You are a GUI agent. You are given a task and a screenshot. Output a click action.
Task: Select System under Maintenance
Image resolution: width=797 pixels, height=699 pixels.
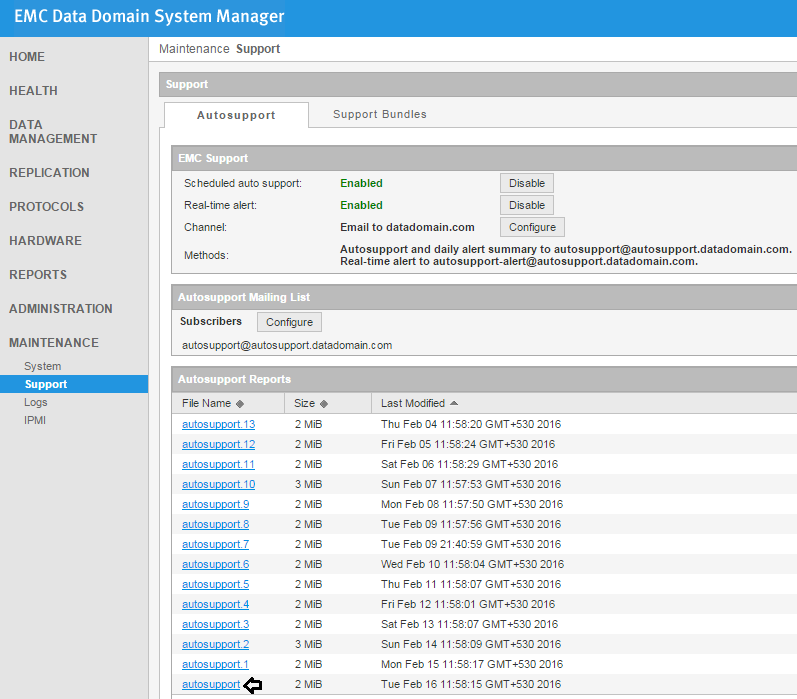(x=43, y=366)
